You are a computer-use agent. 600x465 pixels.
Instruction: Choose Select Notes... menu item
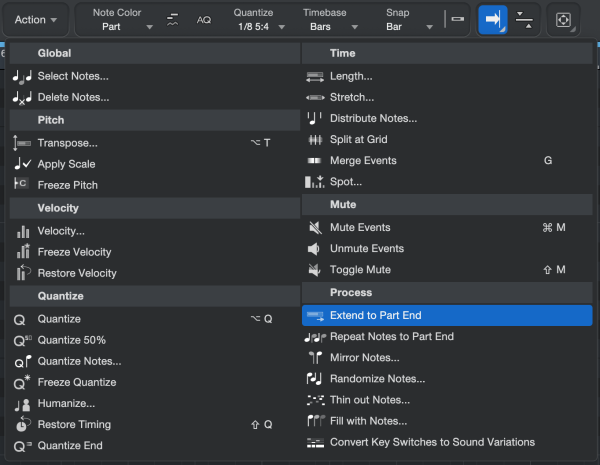tap(155, 76)
